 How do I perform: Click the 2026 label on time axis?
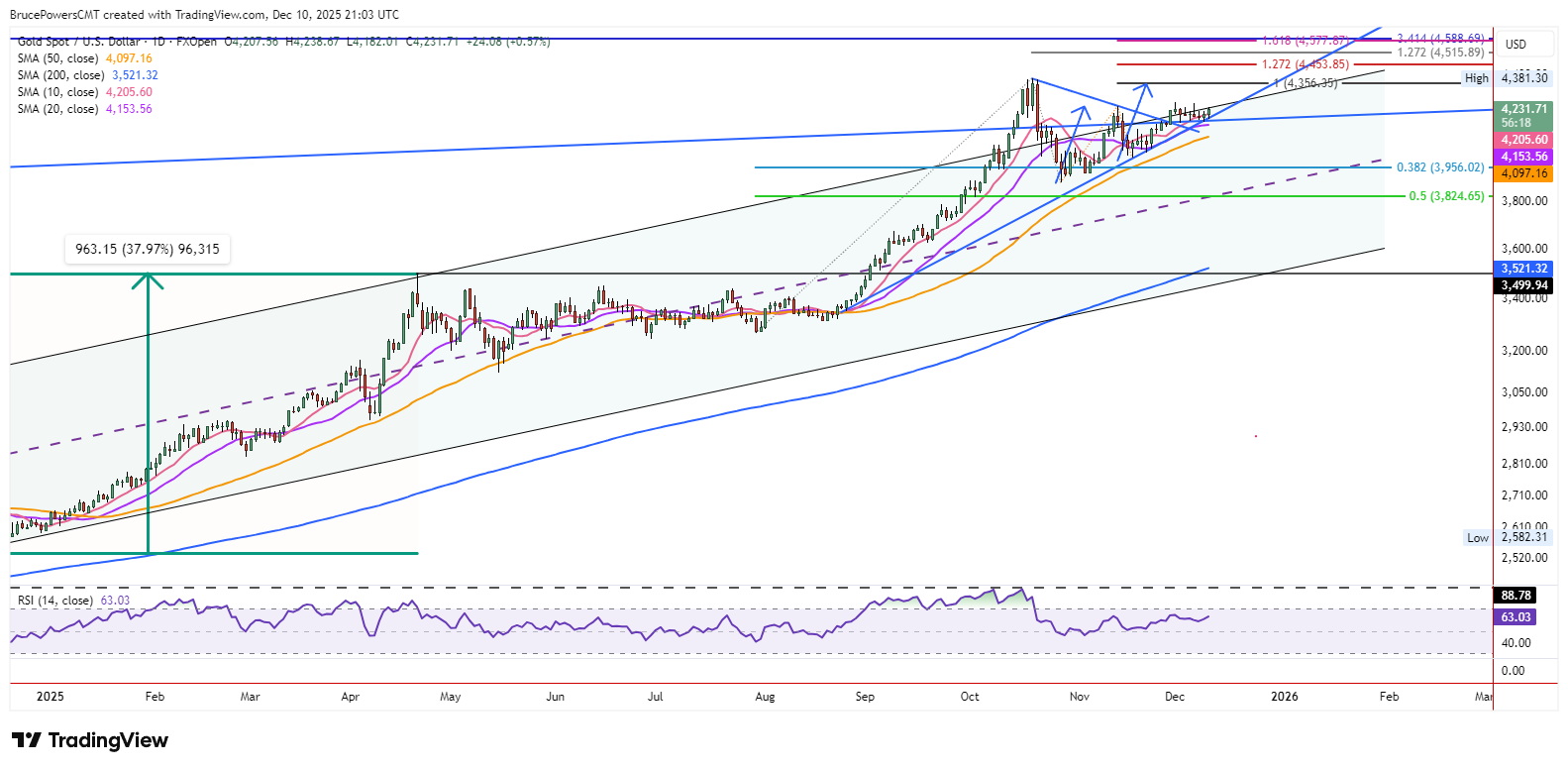1285,697
